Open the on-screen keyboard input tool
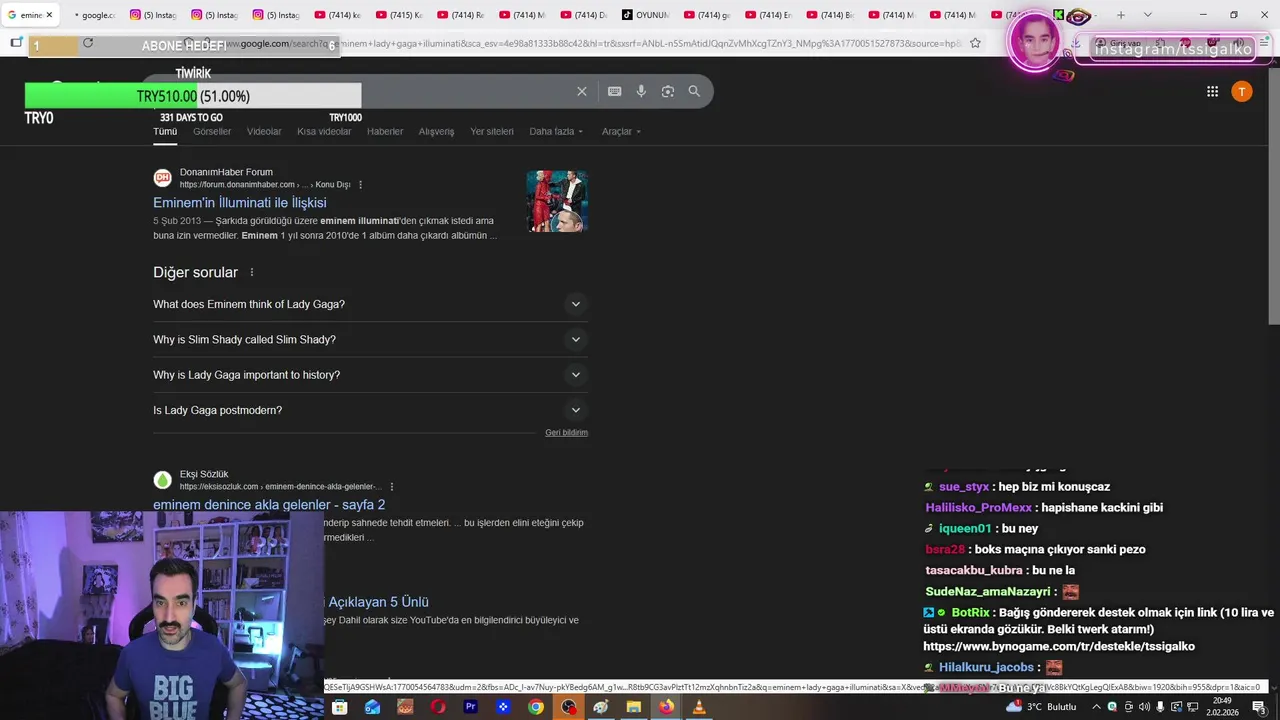The width and height of the screenshot is (1280, 720). click(x=614, y=91)
